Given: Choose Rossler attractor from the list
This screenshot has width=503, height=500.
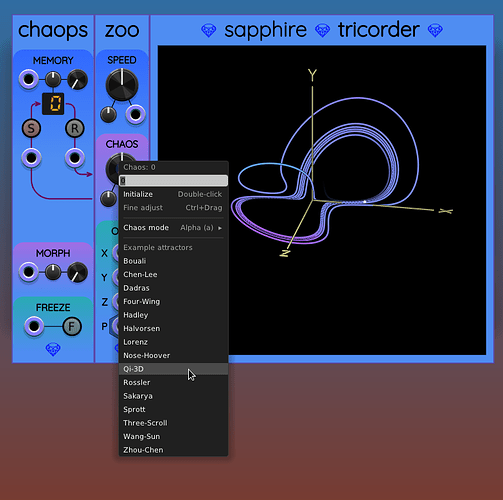Looking at the screenshot, I should click(x=173, y=382).
